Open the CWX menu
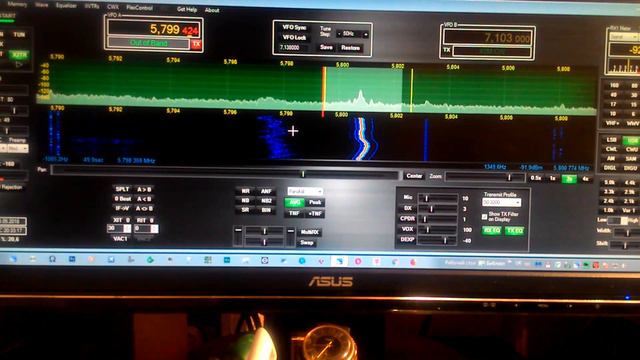This screenshot has height=360, width=640. (x=113, y=7)
